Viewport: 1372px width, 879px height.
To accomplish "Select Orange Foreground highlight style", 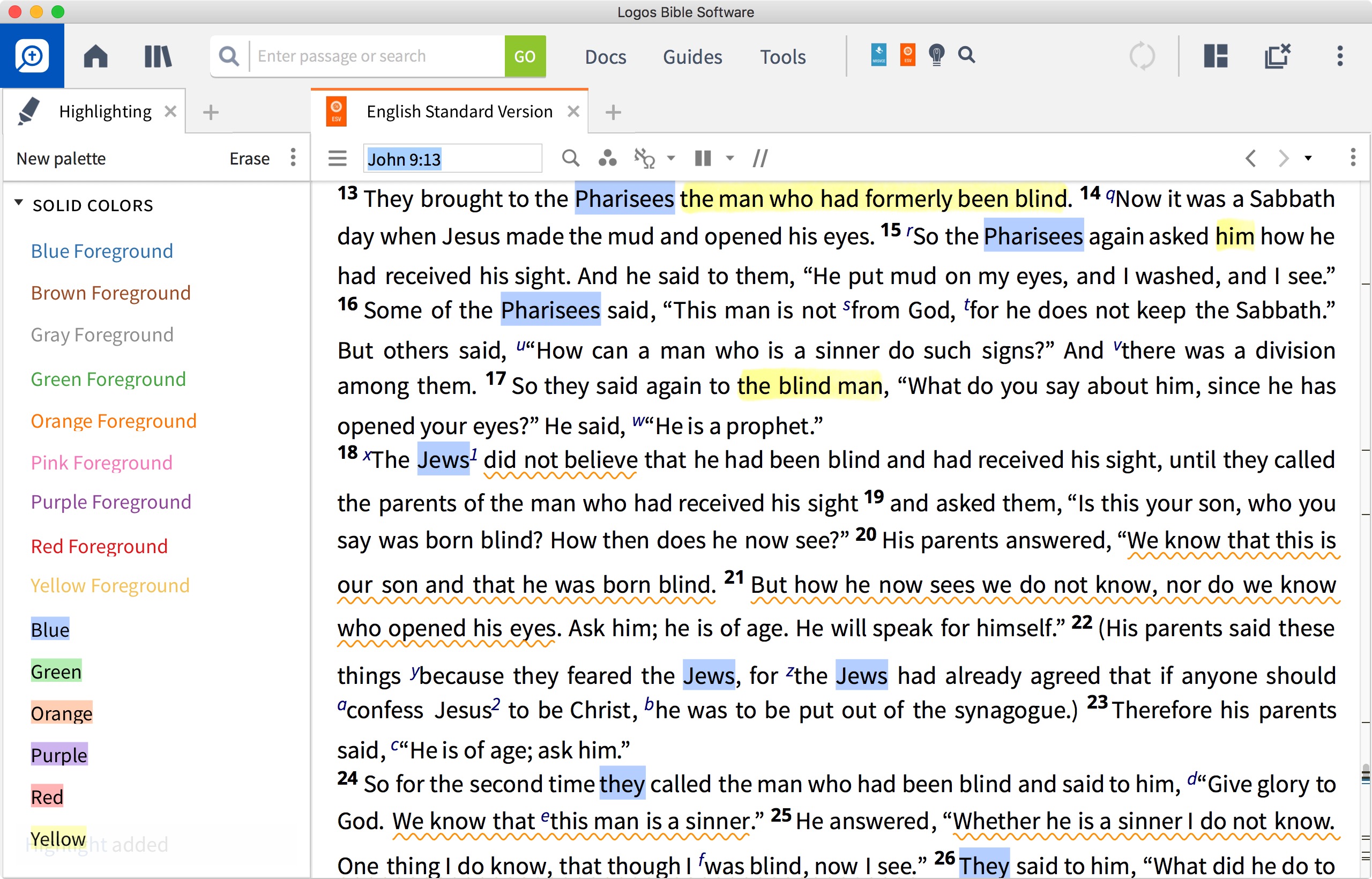I will pyautogui.click(x=113, y=420).
